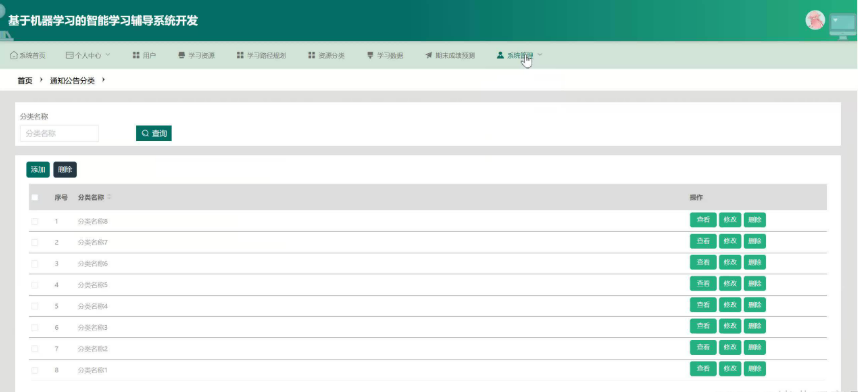Viewport: 858px width, 392px height.
Task: Click 查看 for row 分类名称2
Action: [703, 348]
